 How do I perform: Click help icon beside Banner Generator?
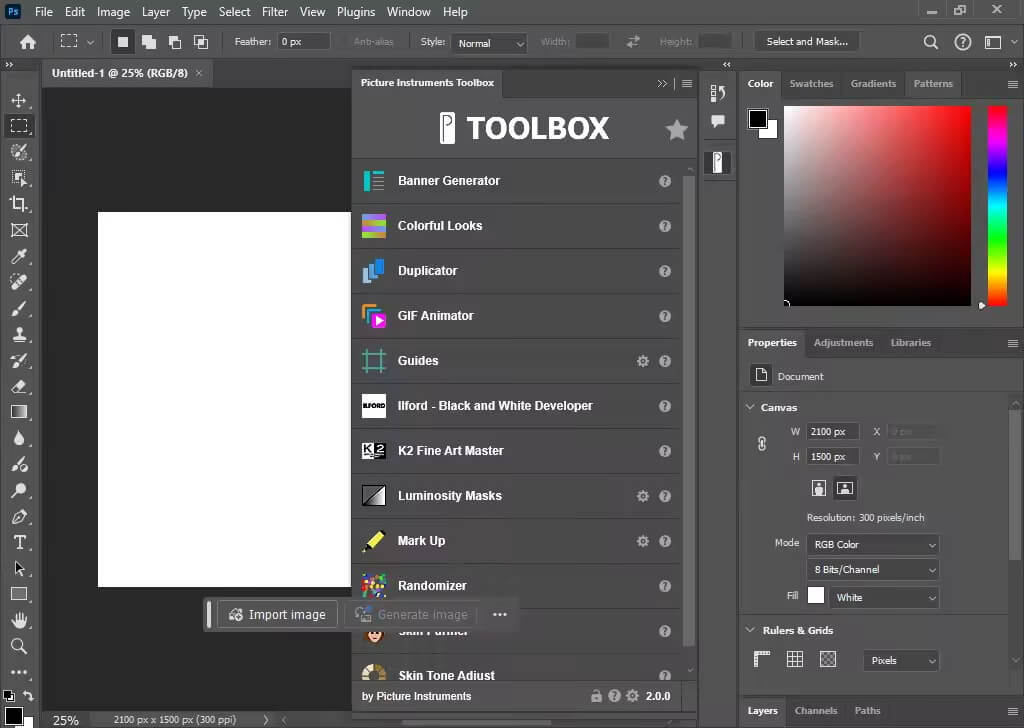click(665, 182)
